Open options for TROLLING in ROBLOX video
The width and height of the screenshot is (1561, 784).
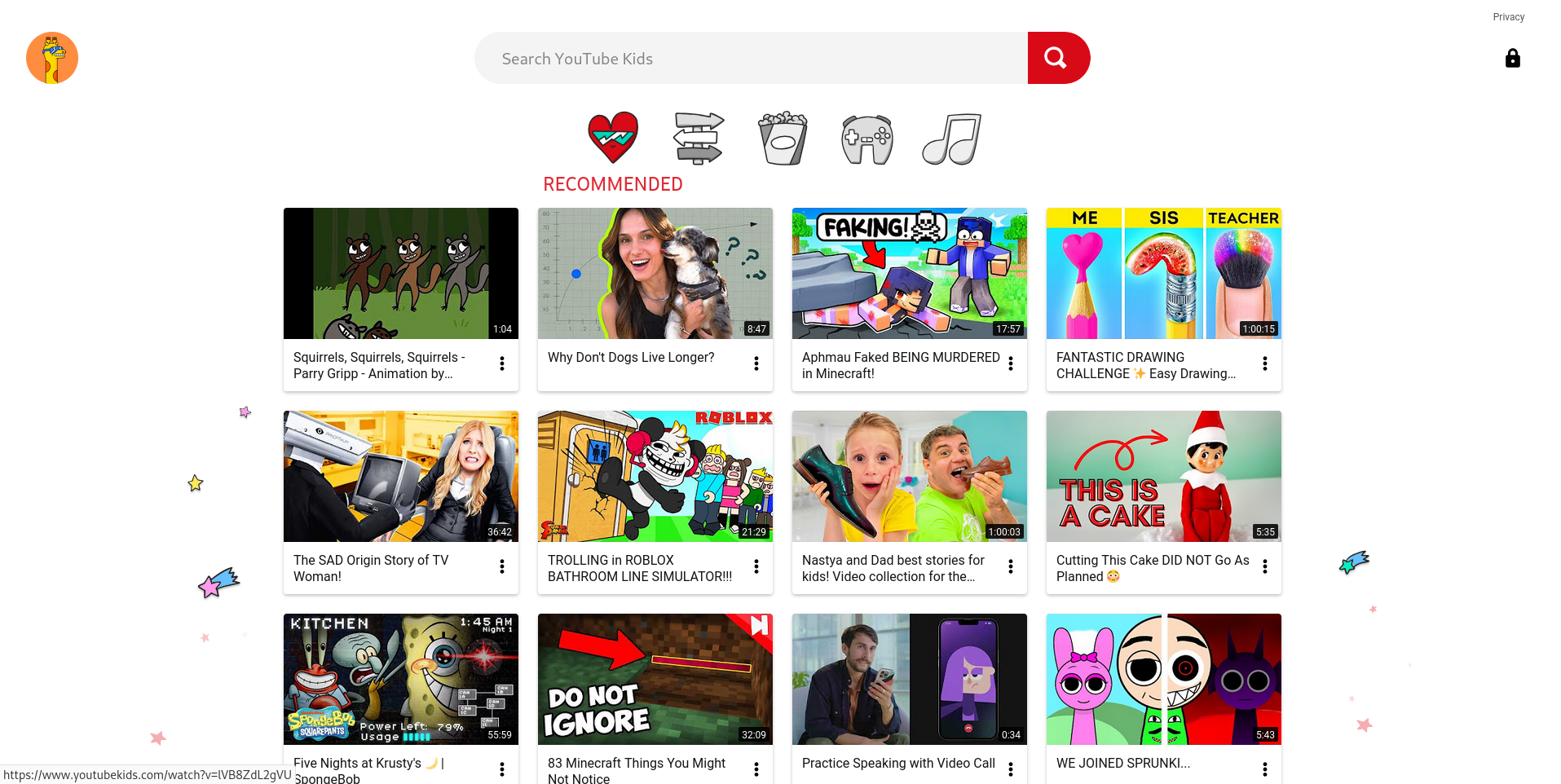point(756,566)
